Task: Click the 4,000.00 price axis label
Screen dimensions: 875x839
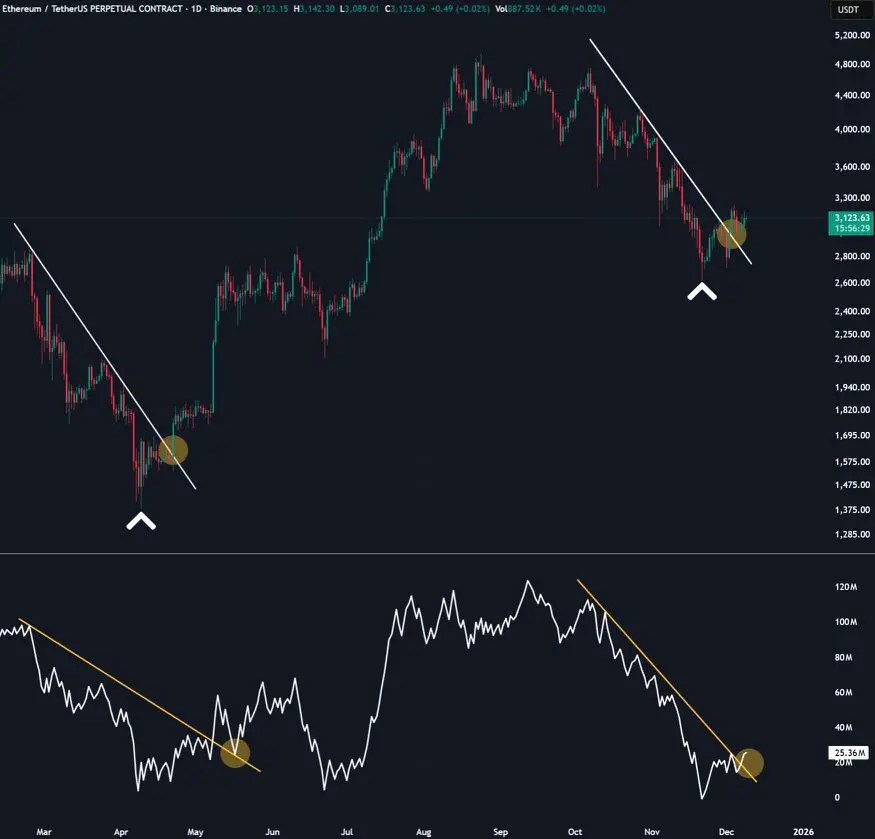Action: pos(852,129)
